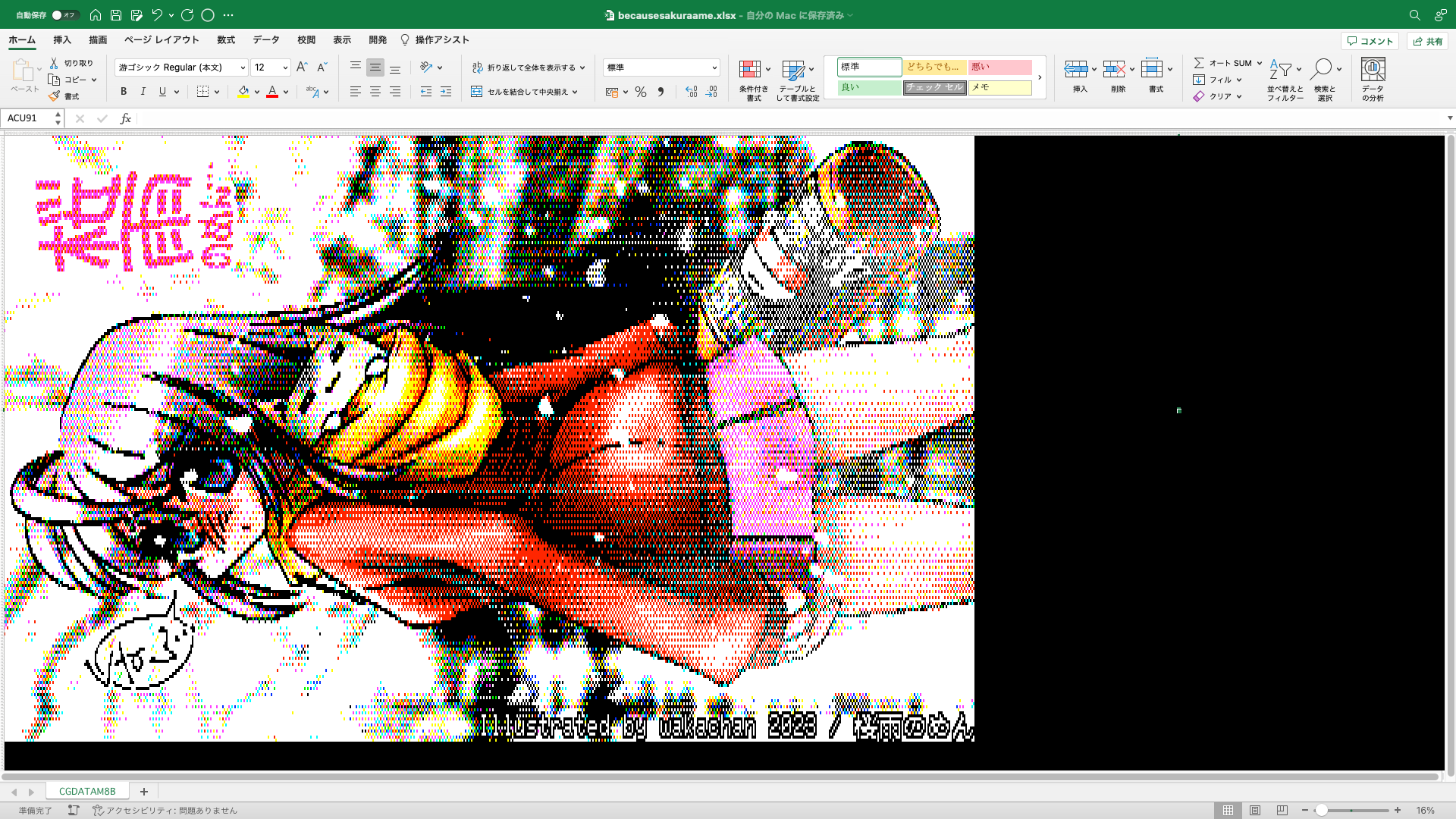Click the percent style icon
This screenshot has width=1456, height=819.
click(641, 92)
